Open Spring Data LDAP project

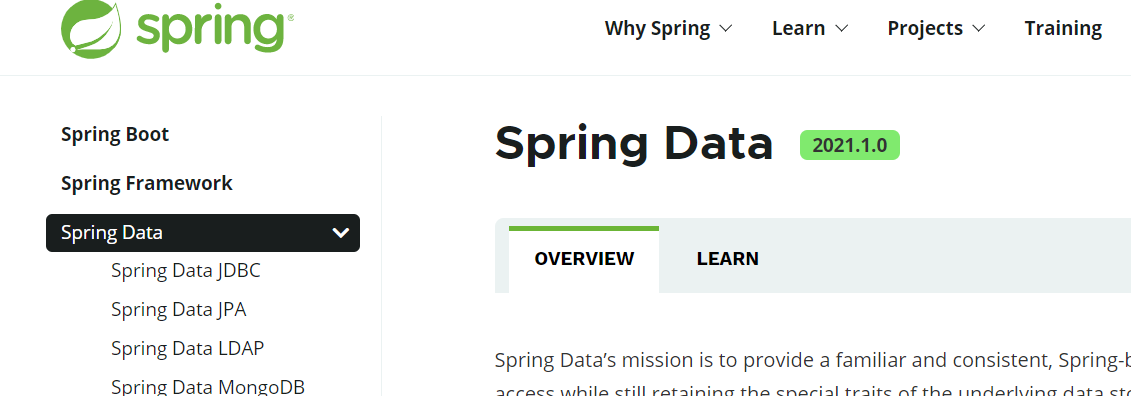pos(188,348)
